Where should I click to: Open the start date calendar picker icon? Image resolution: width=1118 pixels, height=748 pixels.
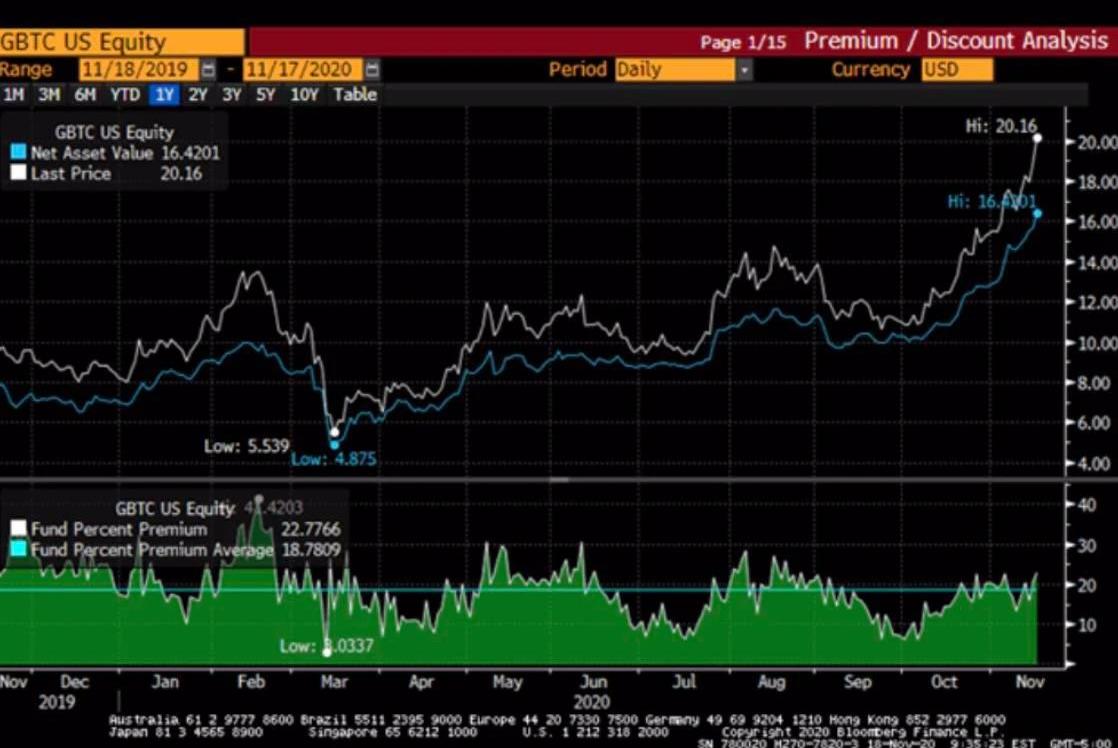(208, 69)
